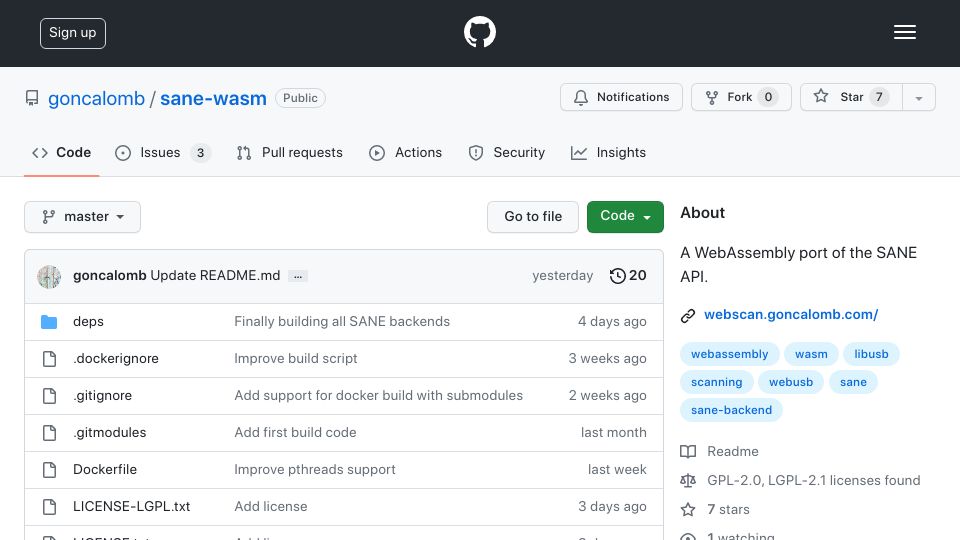Open the goncalomb commit author link
The image size is (960, 540).
point(110,276)
